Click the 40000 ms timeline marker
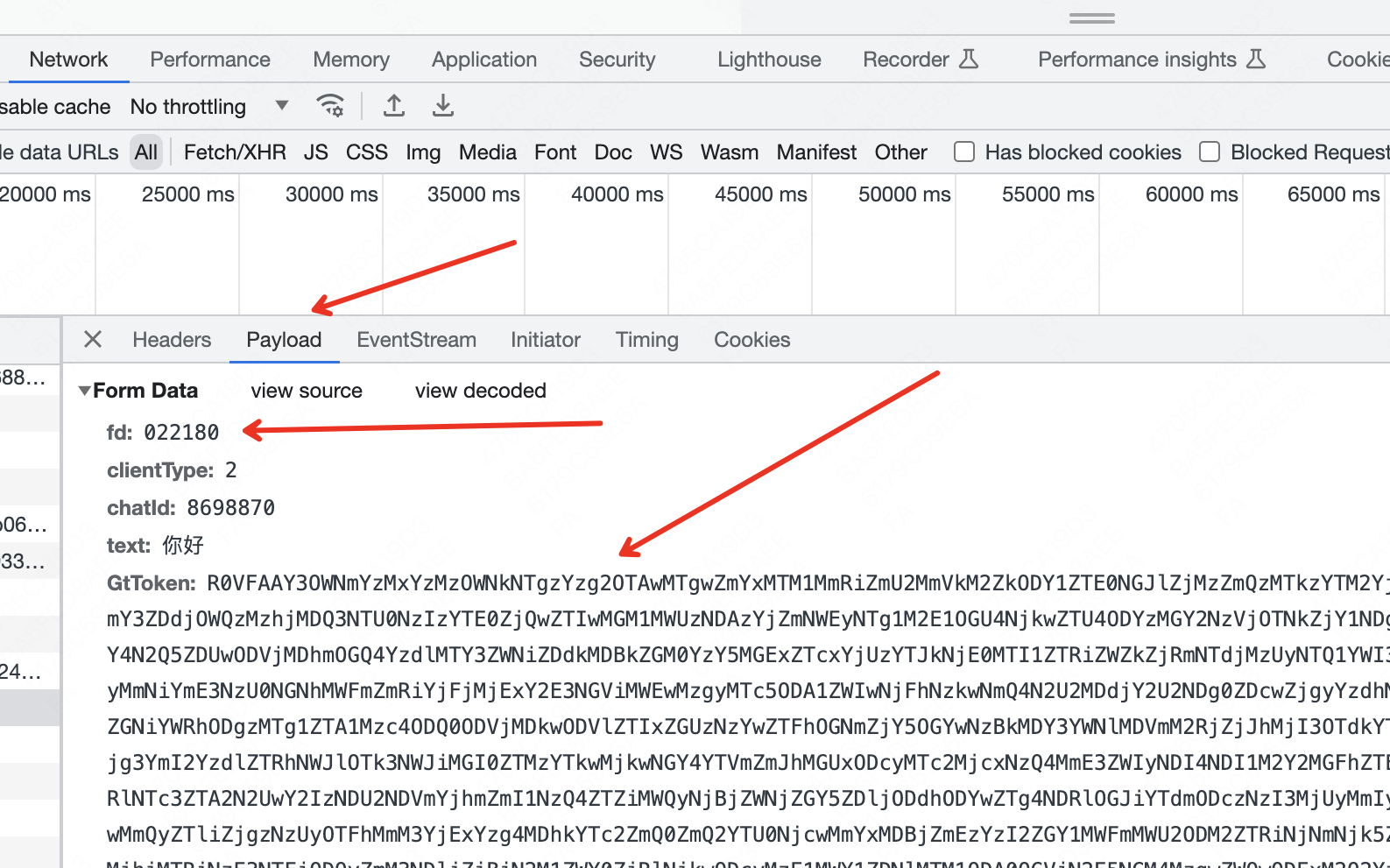Screen dimensions: 1390x868 pyautogui.click(x=617, y=194)
